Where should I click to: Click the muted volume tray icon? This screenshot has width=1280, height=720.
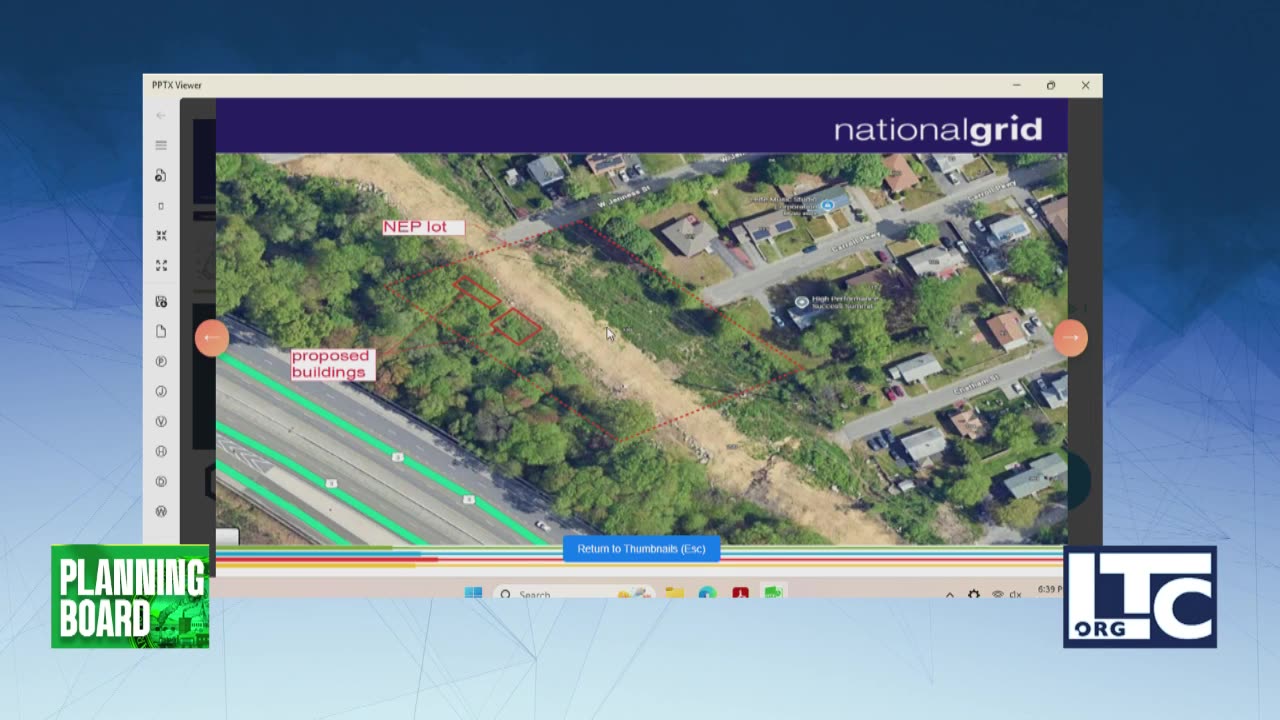pos(1015,594)
